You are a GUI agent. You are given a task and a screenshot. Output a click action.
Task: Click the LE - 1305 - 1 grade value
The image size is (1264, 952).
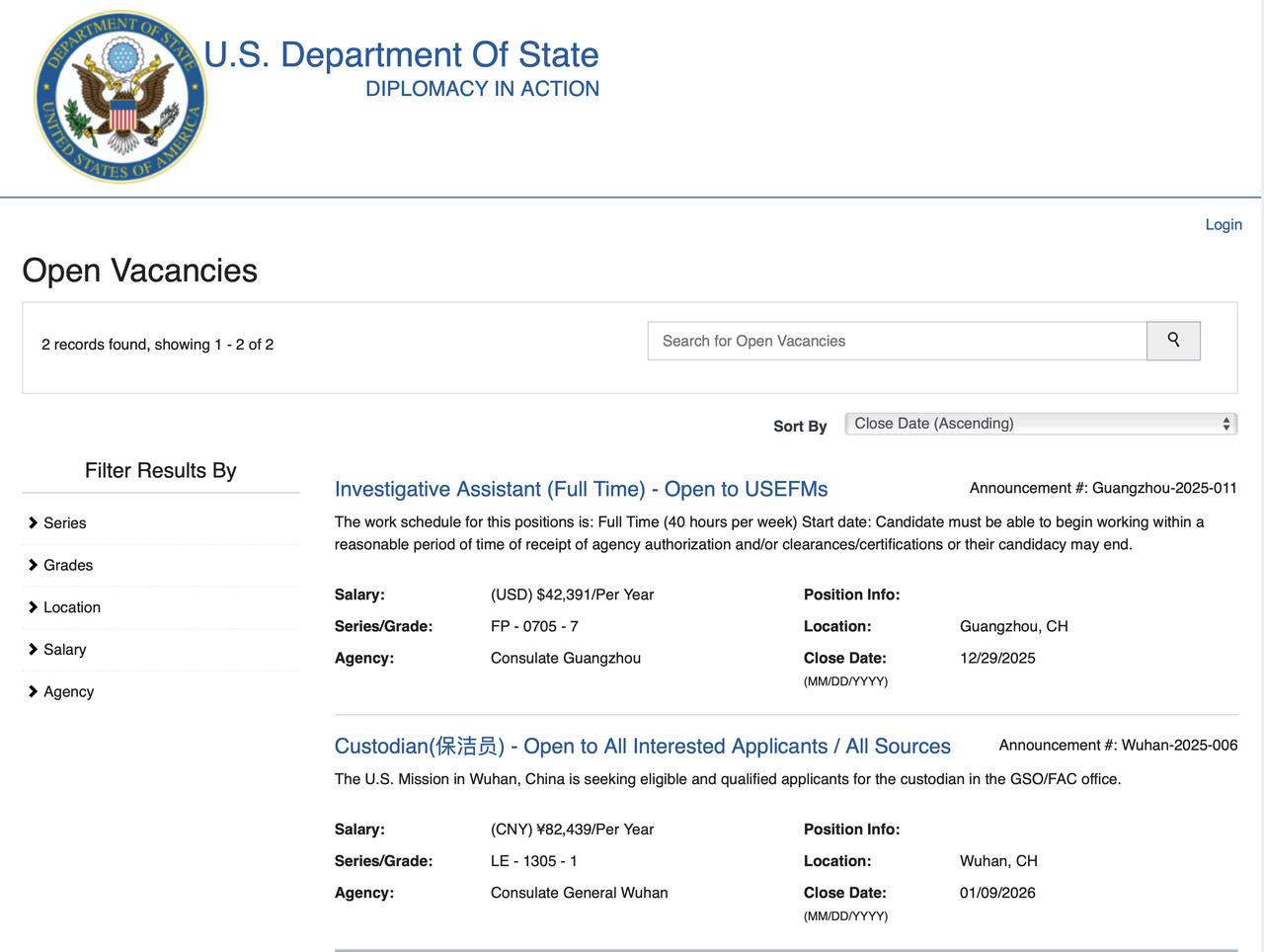point(533,861)
